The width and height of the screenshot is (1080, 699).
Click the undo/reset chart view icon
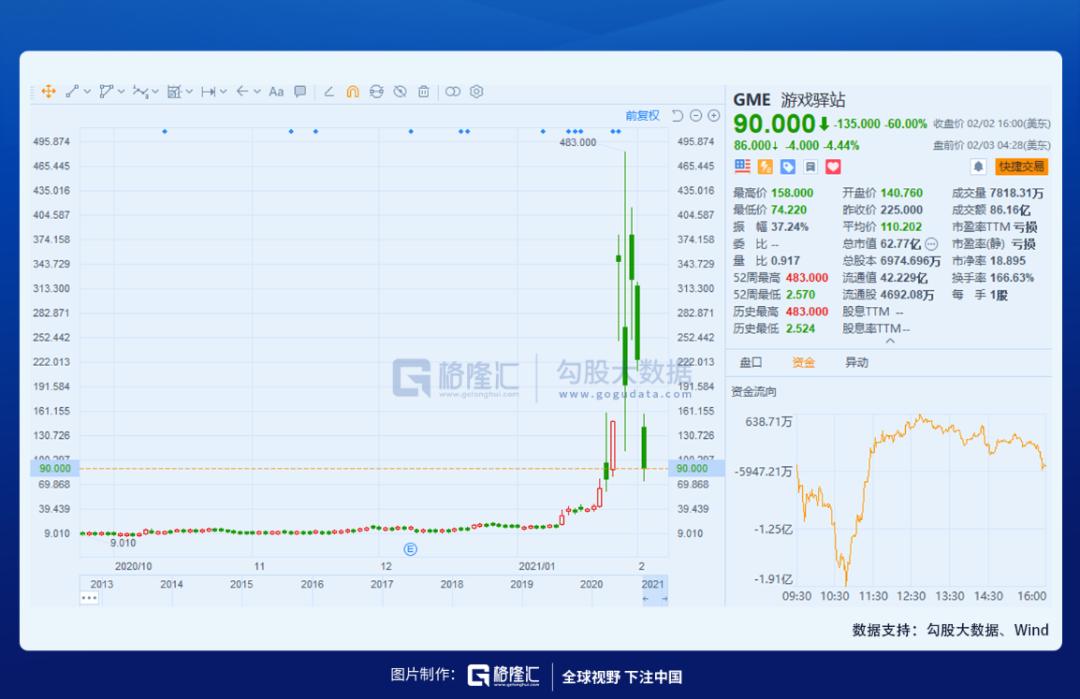[678, 116]
